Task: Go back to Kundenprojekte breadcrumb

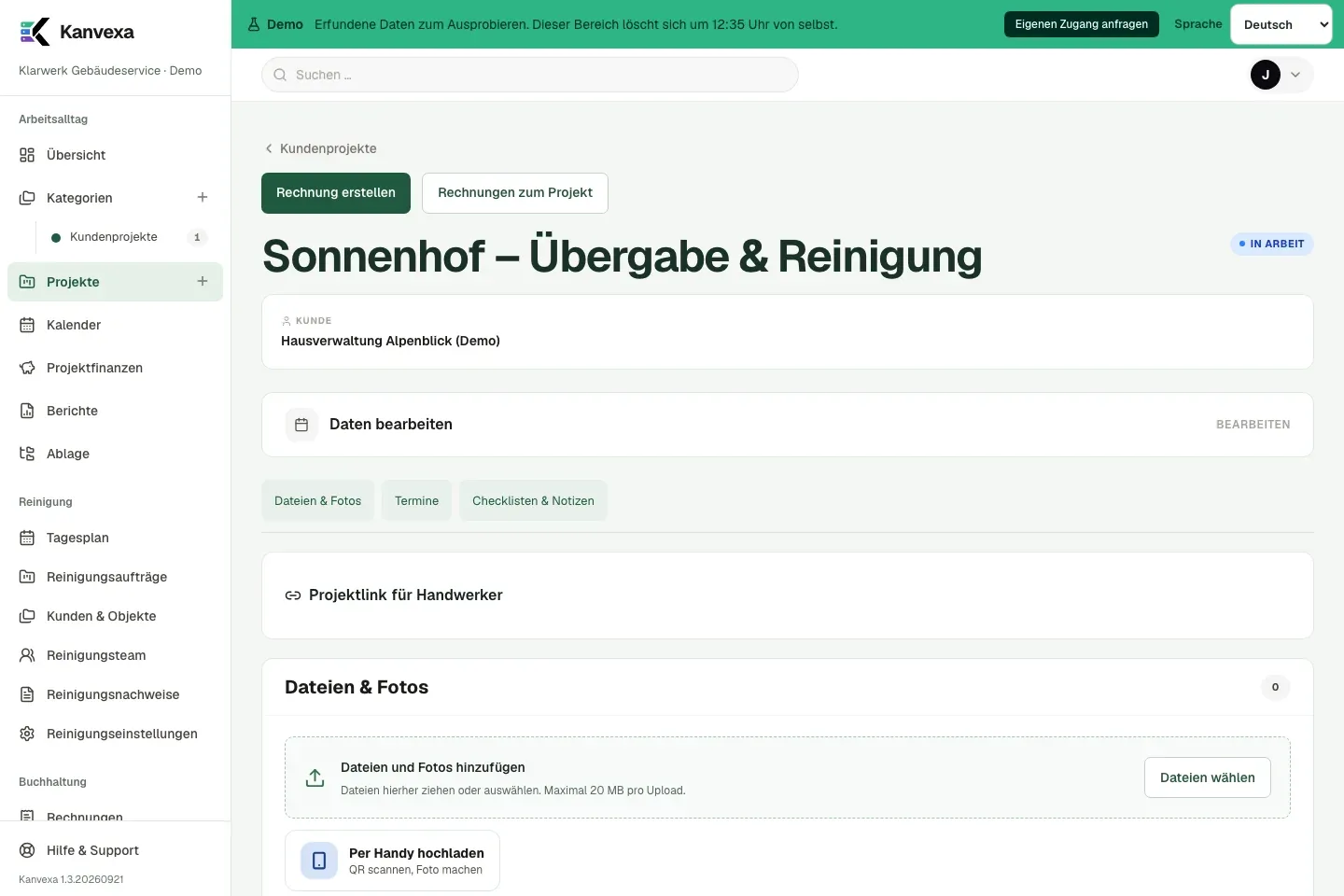Action: [320, 148]
